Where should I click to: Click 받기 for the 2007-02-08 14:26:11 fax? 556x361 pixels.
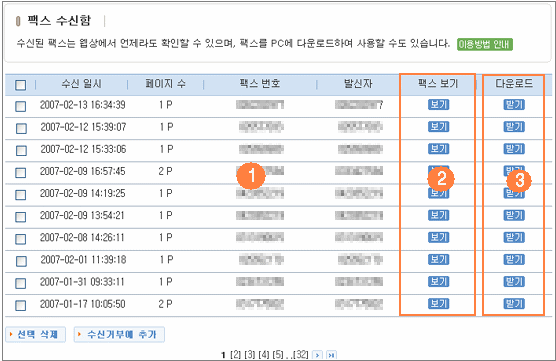point(514,237)
